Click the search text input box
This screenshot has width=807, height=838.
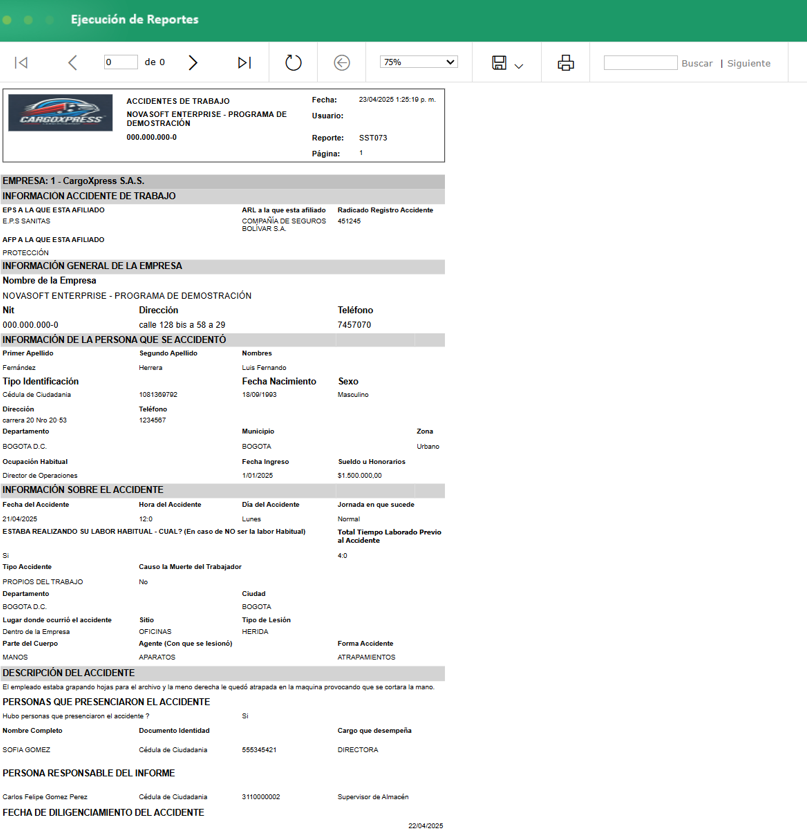tap(641, 63)
